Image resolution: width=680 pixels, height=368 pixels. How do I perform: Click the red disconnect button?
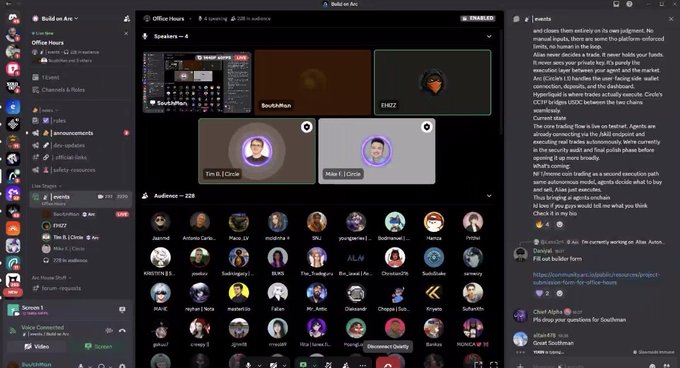click(x=388, y=364)
